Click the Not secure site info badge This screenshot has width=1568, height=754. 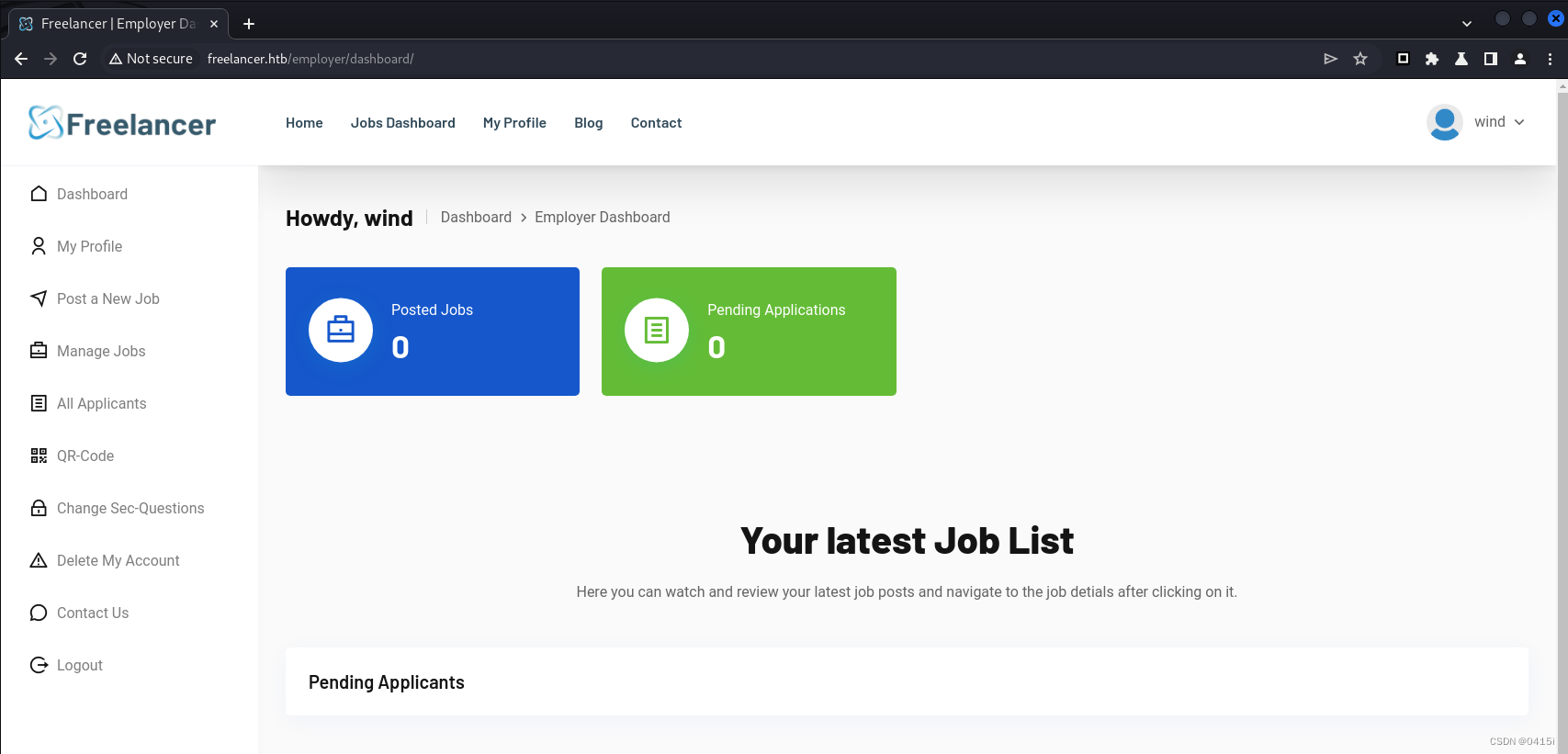151,59
